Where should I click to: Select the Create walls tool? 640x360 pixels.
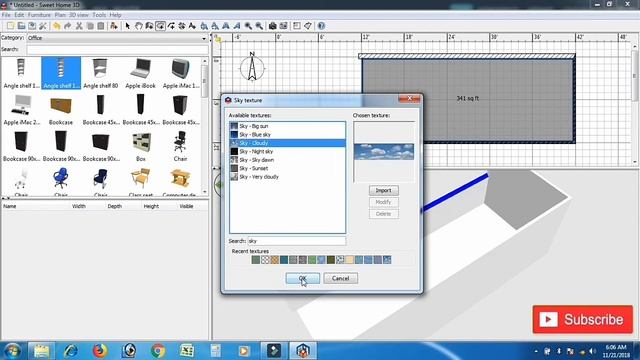click(x=149, y=26)
